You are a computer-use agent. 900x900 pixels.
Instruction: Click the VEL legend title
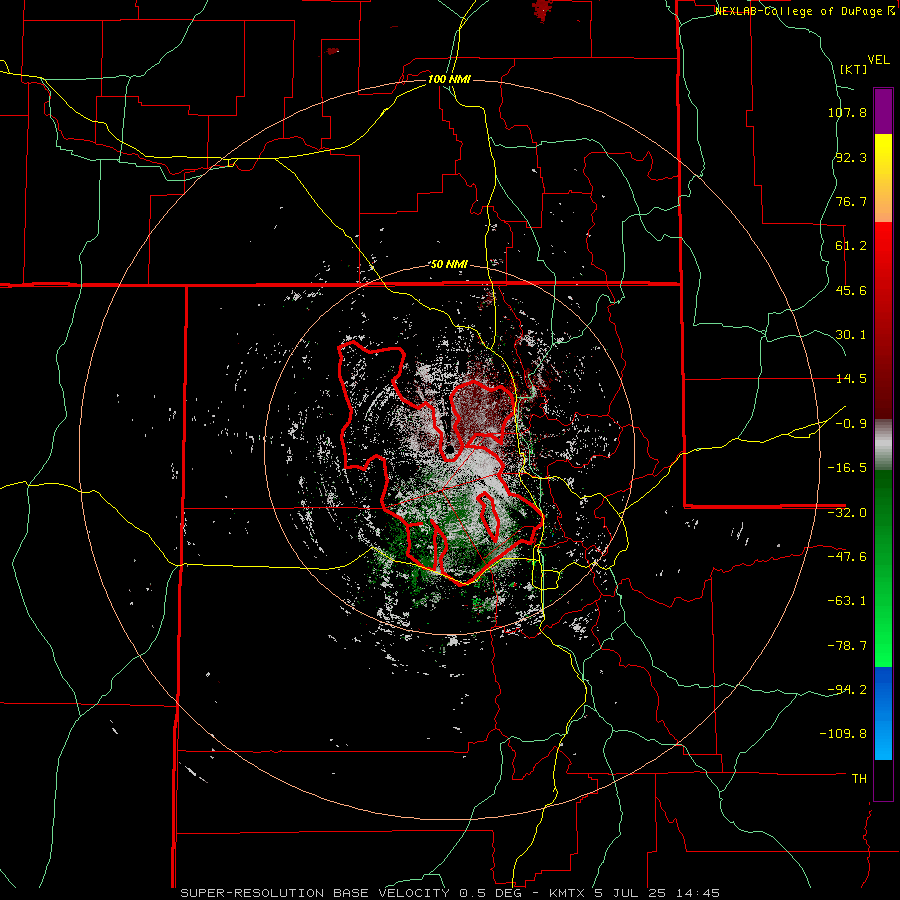tap(878, 60)
